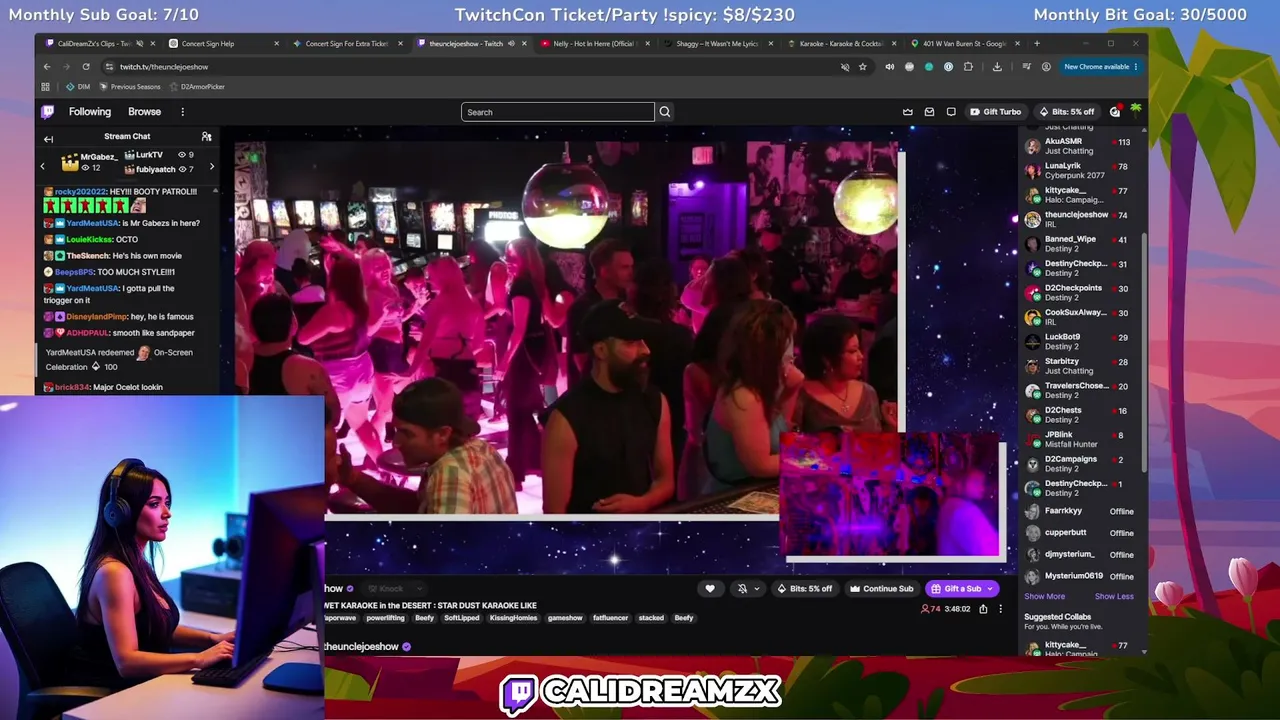Click the Bits: 5% off button under stream
This screenshot has height=720, width=1280.
[x=805, y=589]
